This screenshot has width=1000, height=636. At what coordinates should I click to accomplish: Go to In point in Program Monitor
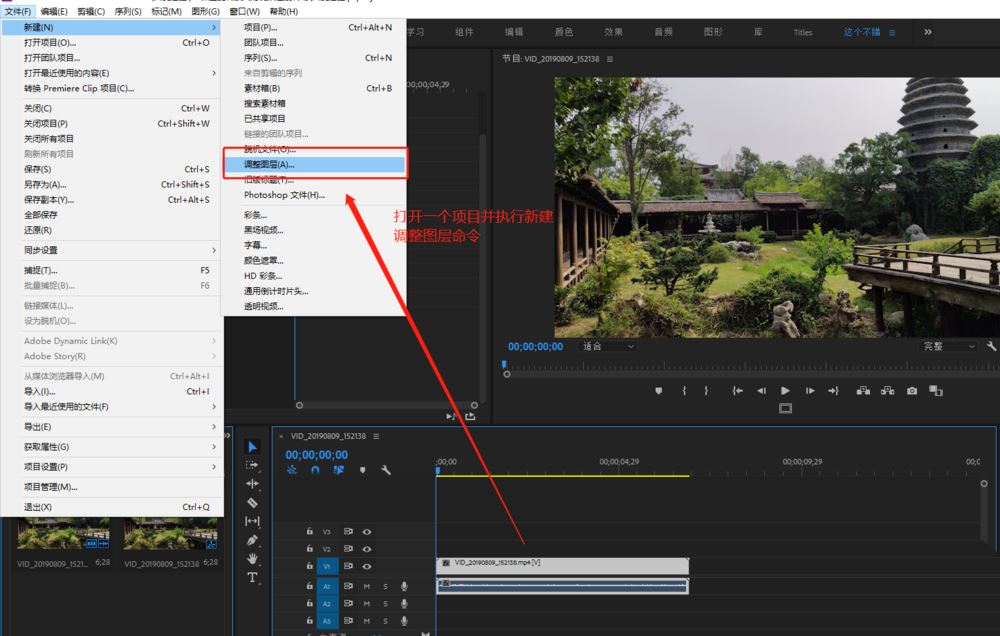click(x=737, y=390)
